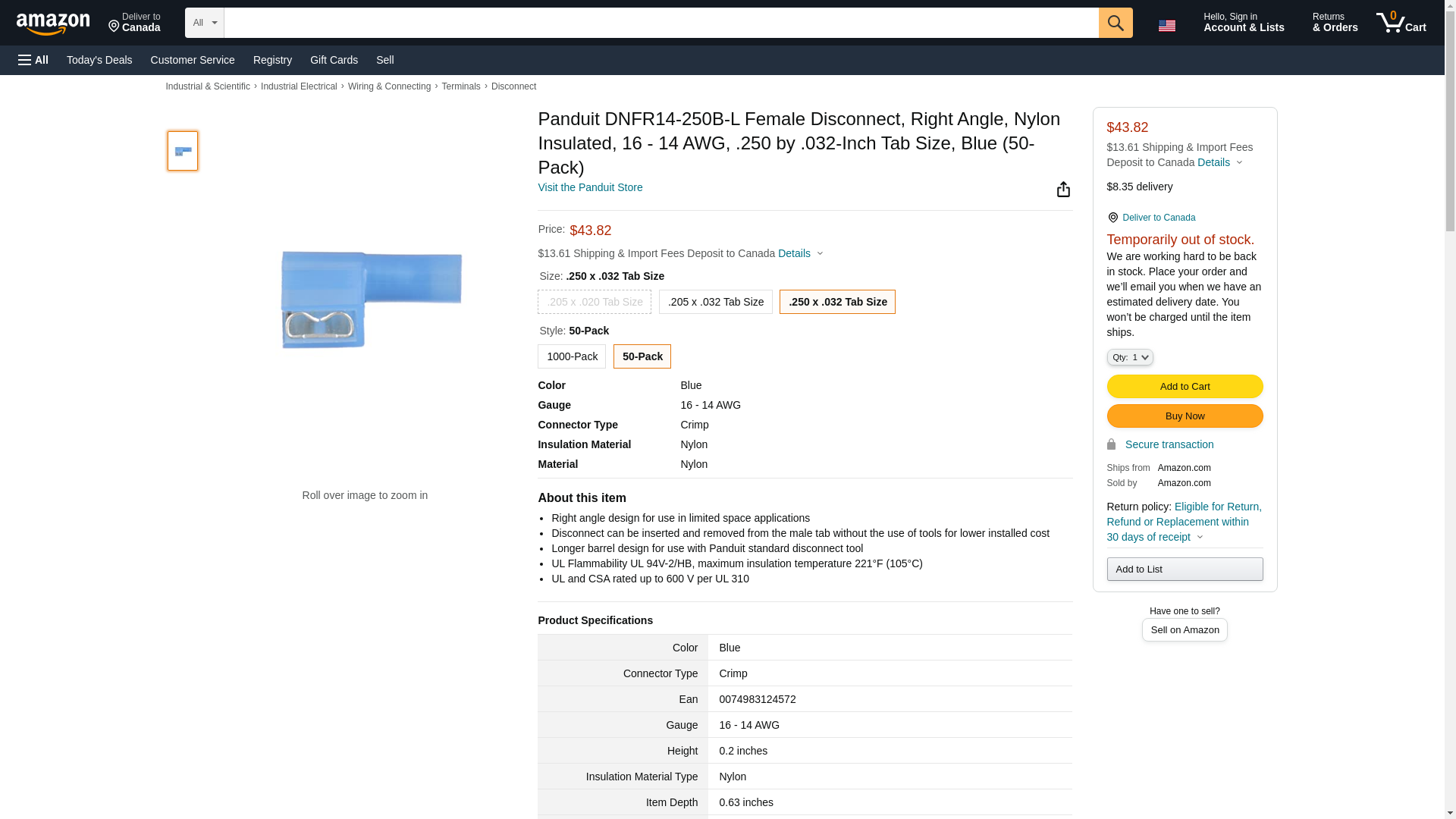Select the blue connector image thumbnail

point(183,151)
